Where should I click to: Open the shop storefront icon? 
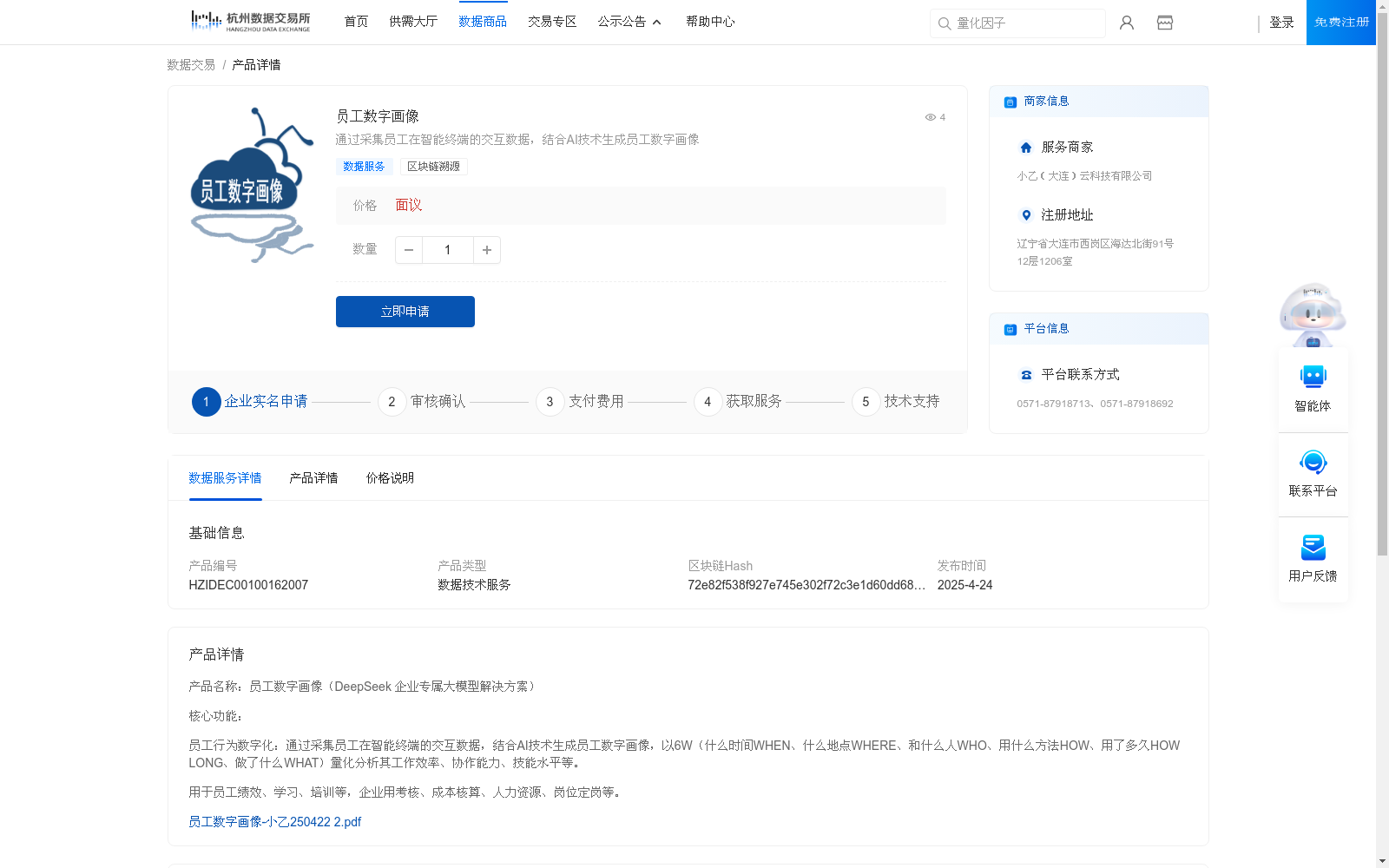[x=1165, y=23]
